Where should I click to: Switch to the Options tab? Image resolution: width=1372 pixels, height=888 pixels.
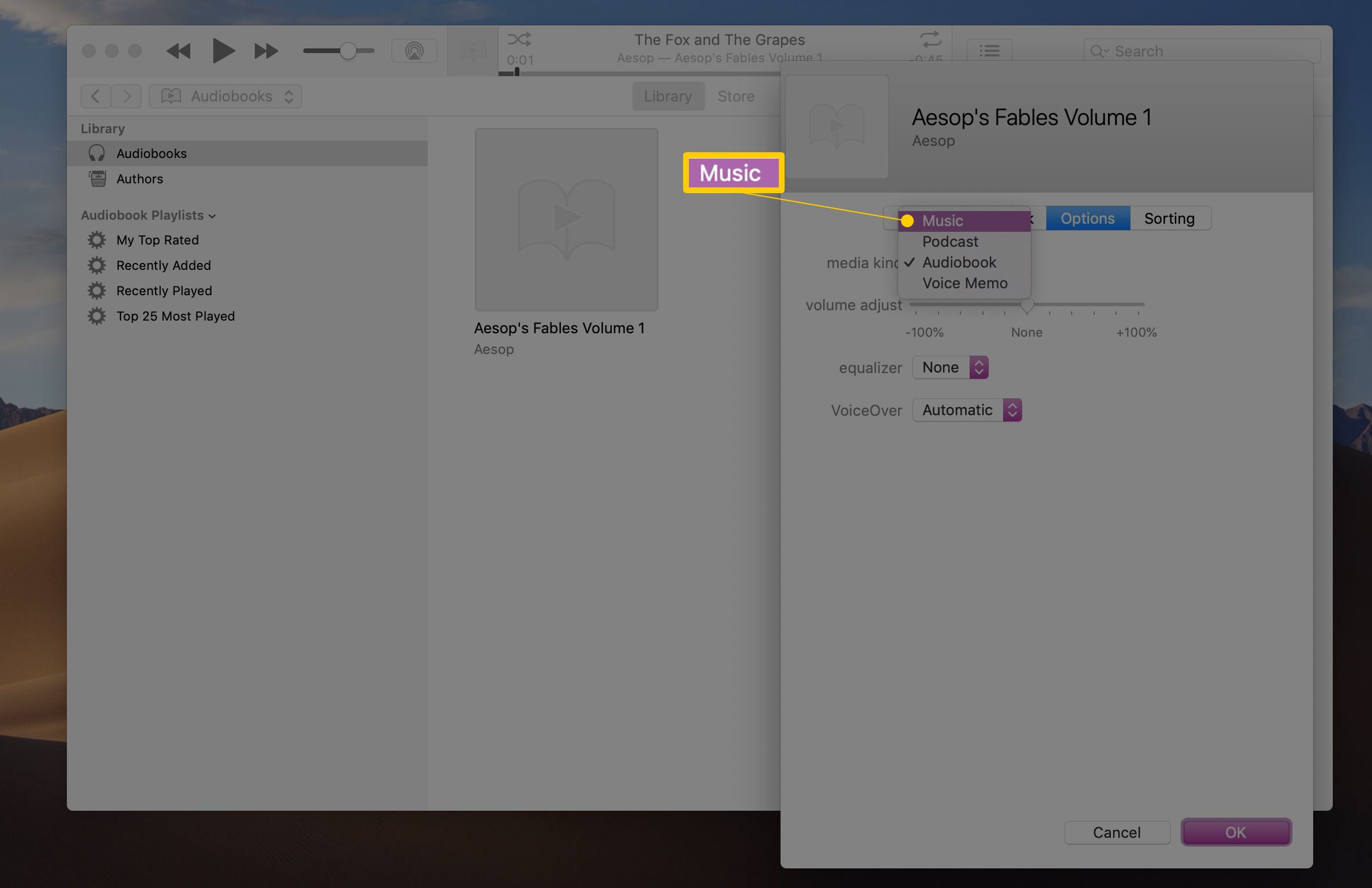tap(1088, 219)
